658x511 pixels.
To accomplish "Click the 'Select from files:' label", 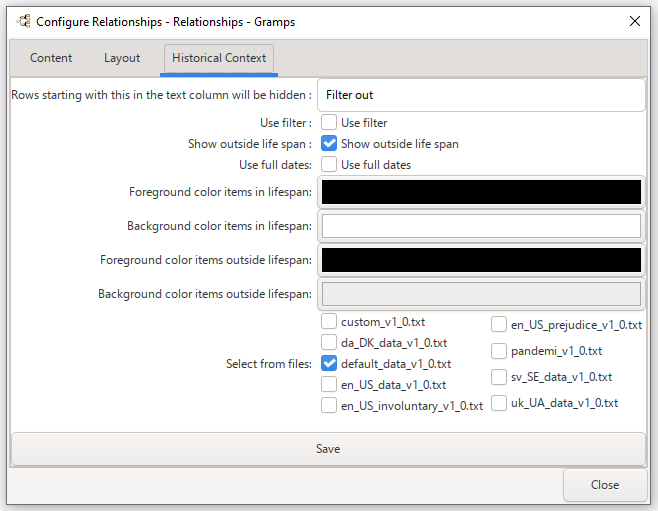I will pyautogui.click(x=269, y=364).
